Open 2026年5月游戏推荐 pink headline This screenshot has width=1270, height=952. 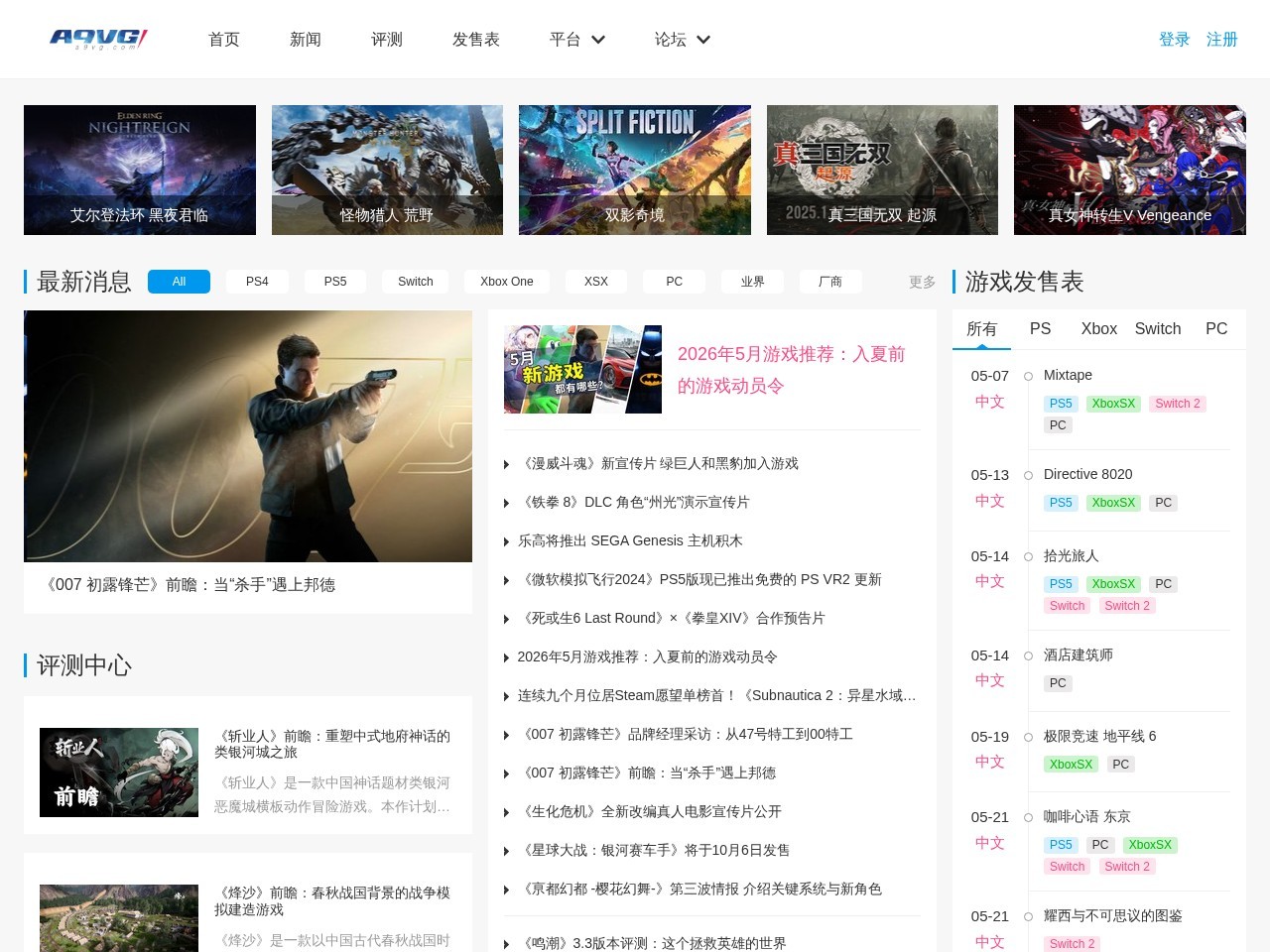(x=792, y=370)
